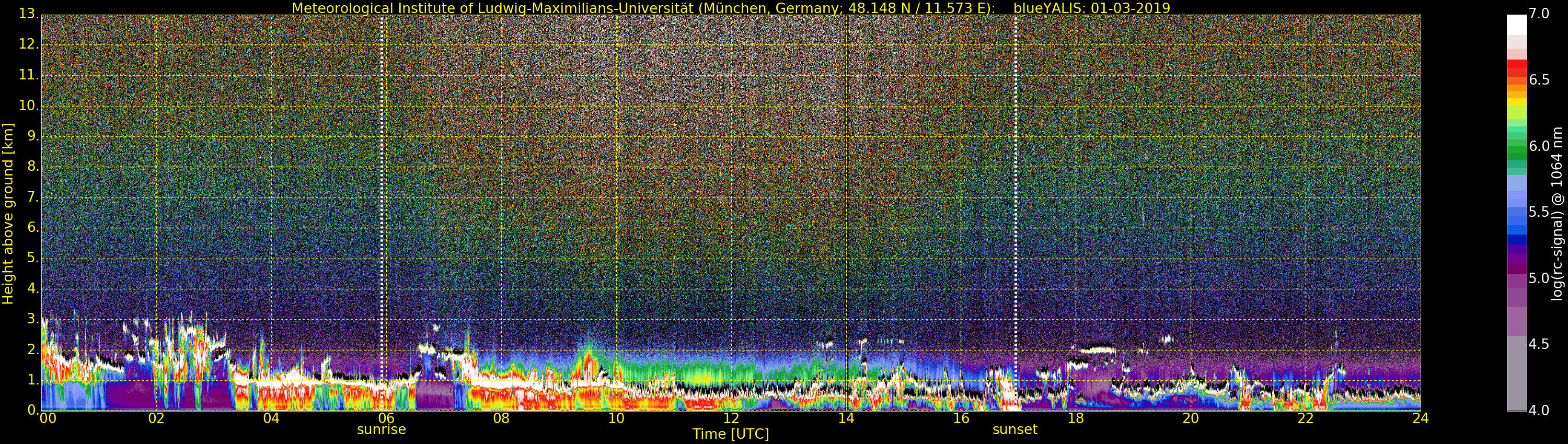
Task: Pick the white segment at the colorbar top
Action: point(1517,25)
